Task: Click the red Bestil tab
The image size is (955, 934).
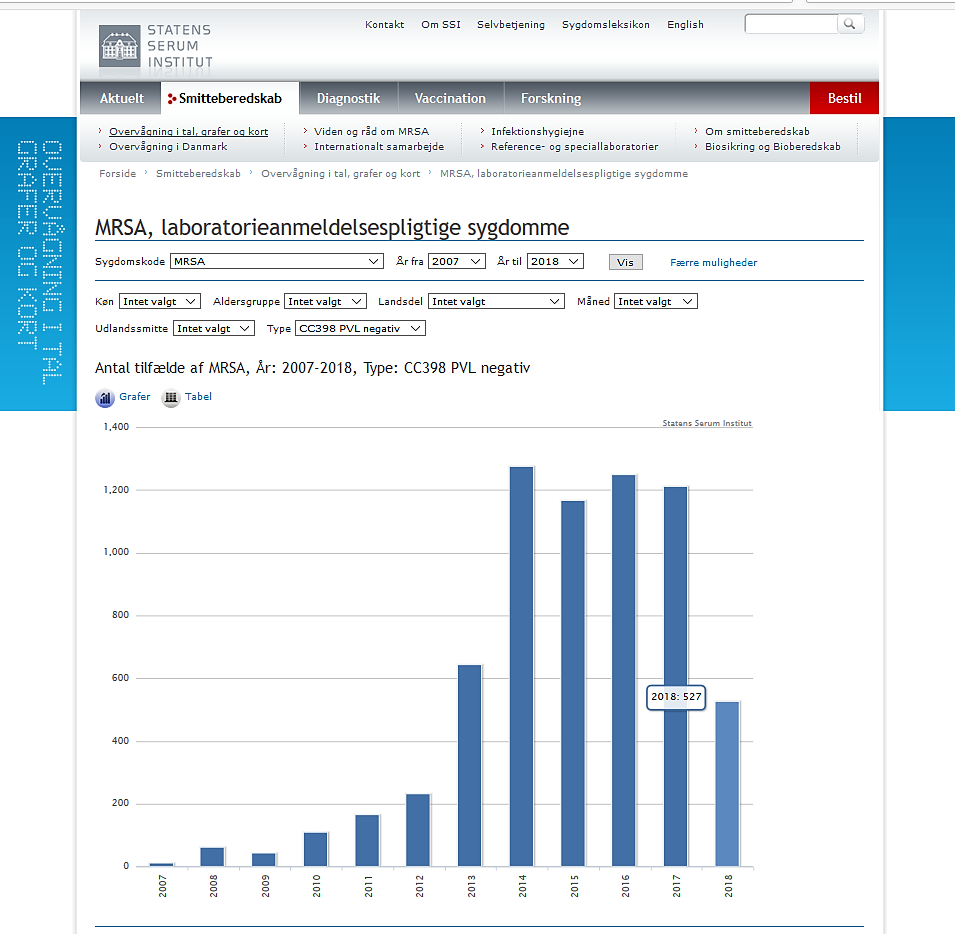Action: (844, 98)
